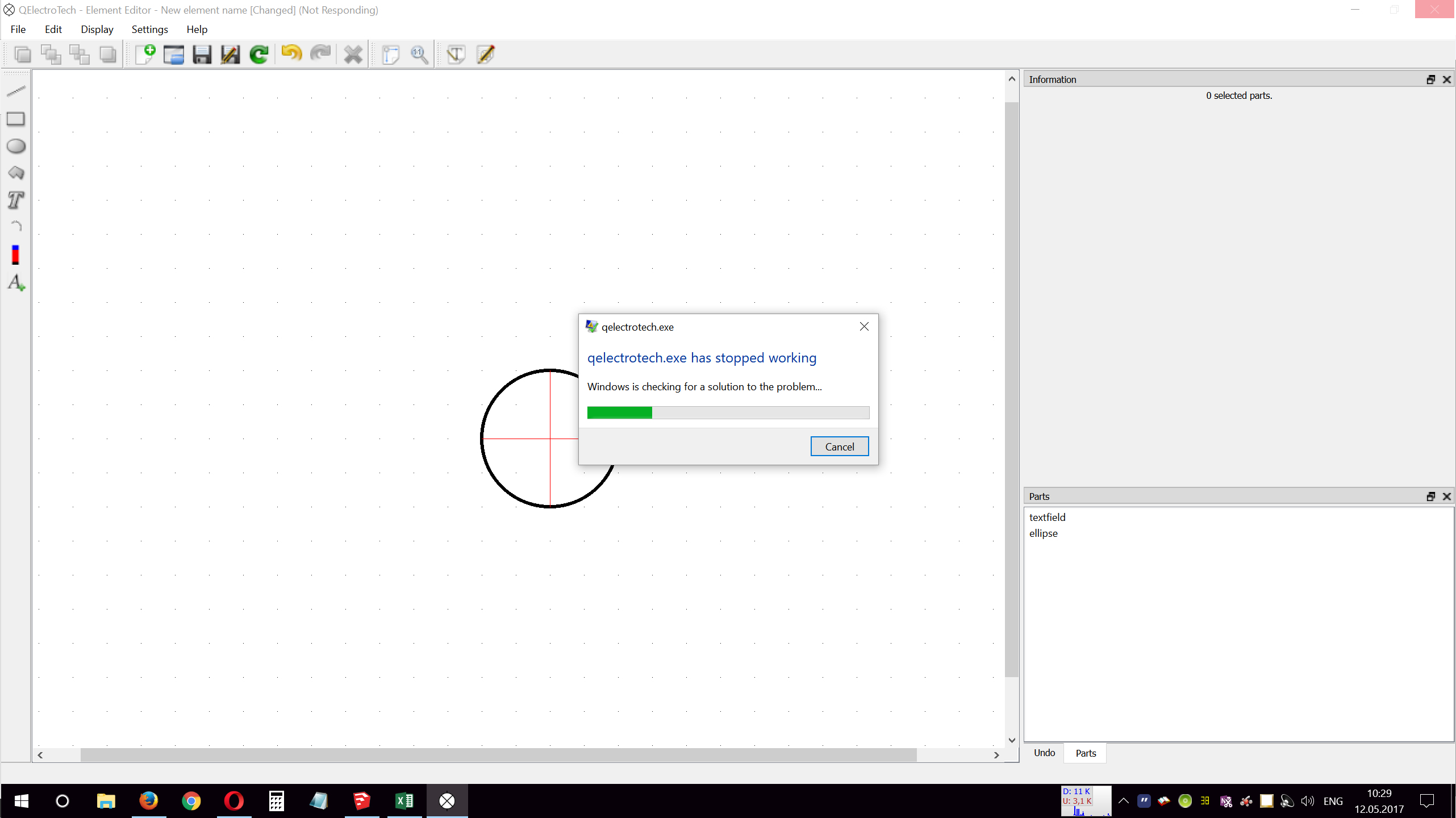
Task: Click the Bring to front toolbar icon
Action: [23, 55]
